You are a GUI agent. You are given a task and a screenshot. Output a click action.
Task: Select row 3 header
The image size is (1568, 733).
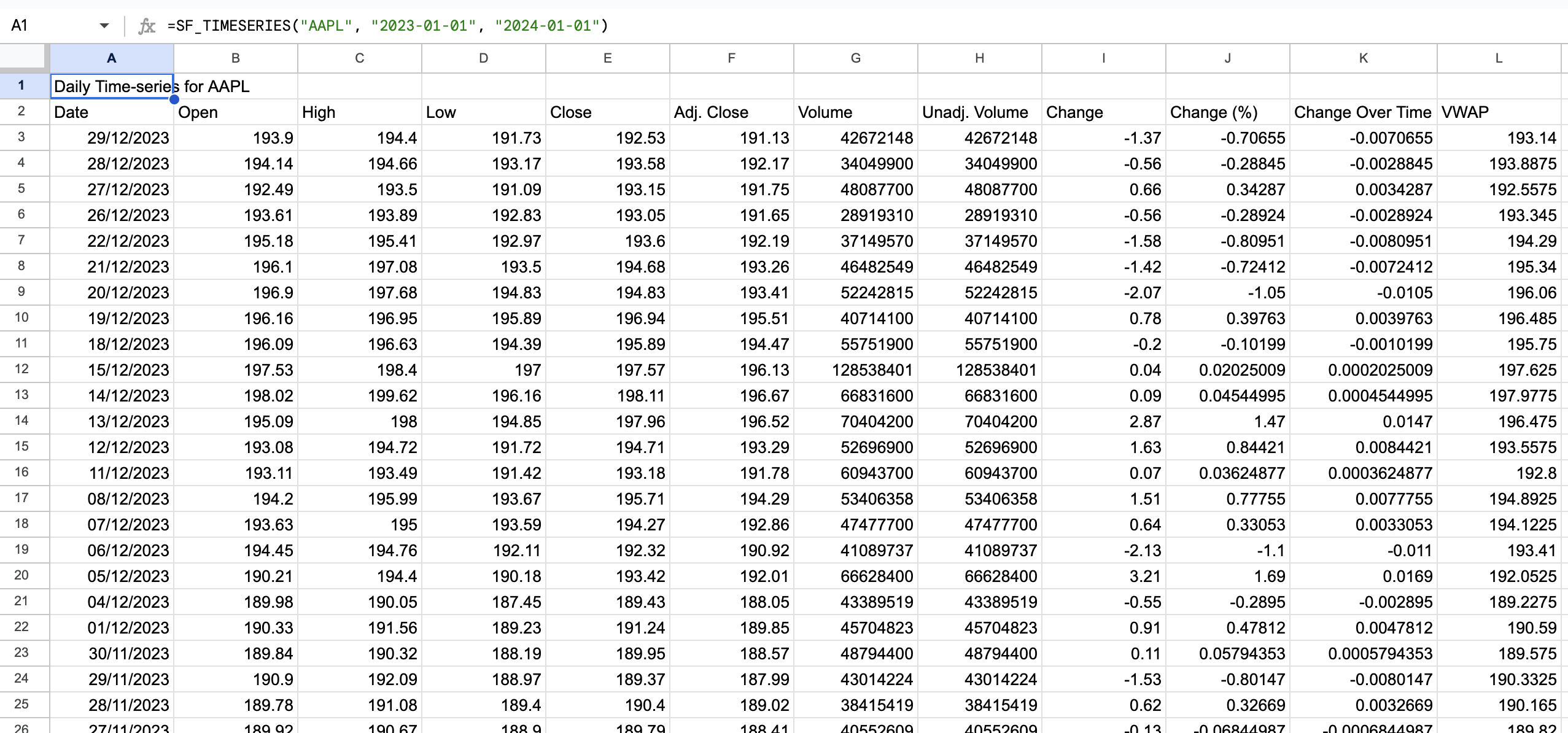[x=23, y=138]
